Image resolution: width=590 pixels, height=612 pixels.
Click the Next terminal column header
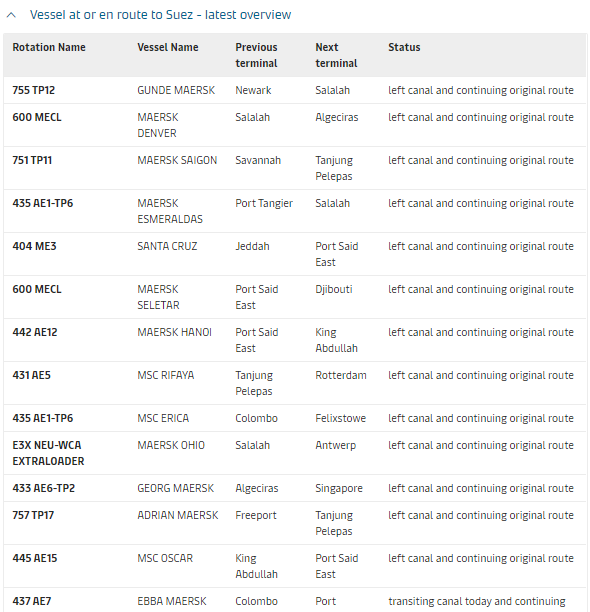[x=336, y=55]
